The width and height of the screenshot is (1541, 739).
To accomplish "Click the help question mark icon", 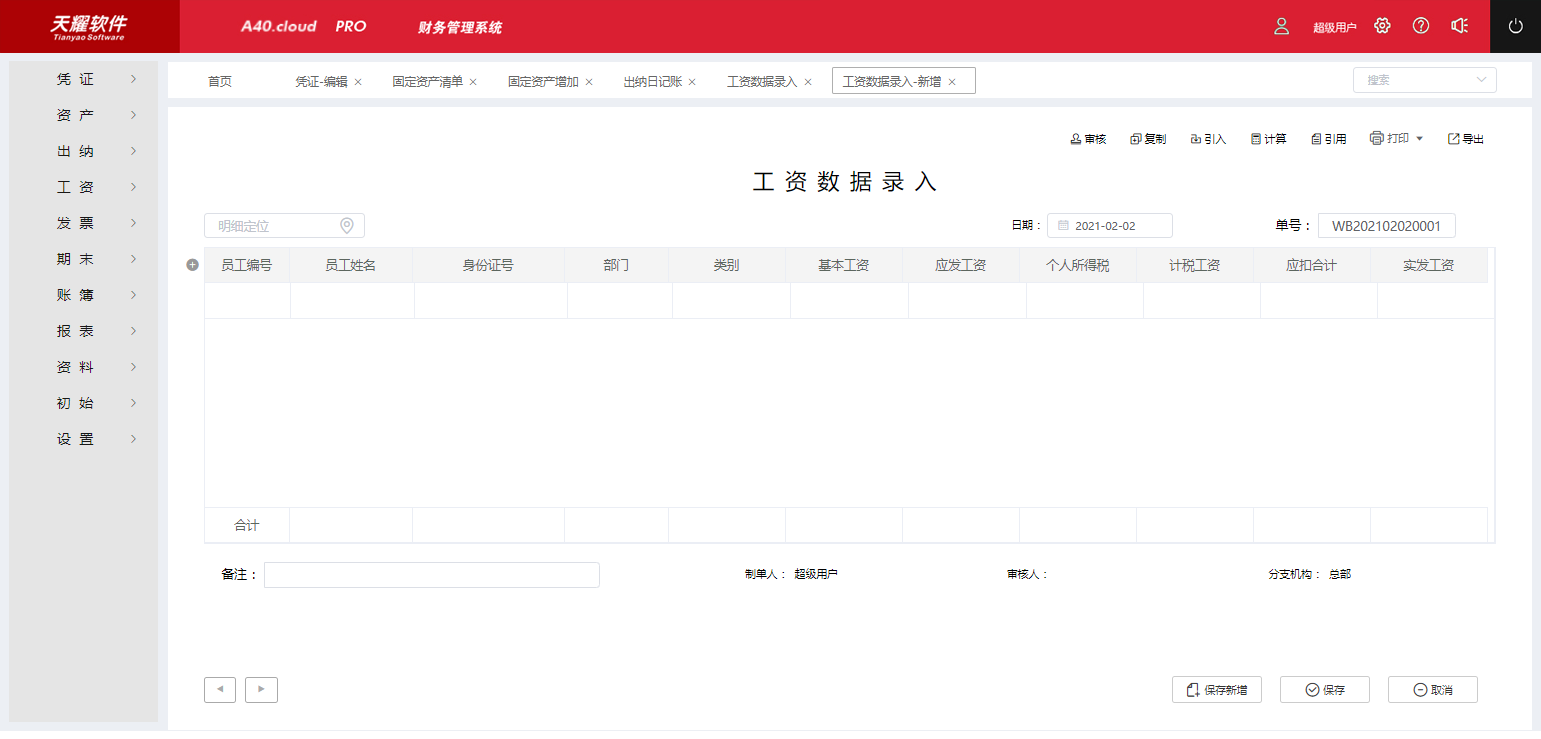I will pyautogui.click(x=1421, y=26).
